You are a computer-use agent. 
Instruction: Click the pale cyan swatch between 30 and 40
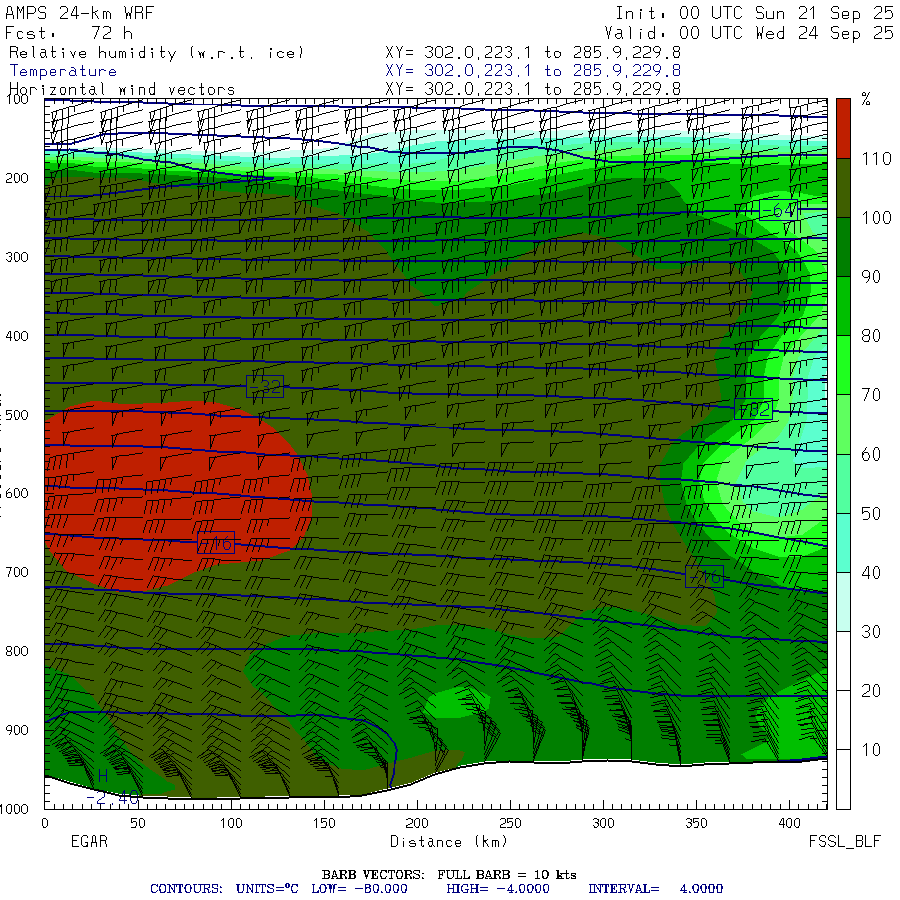click(x=843, y=602)
